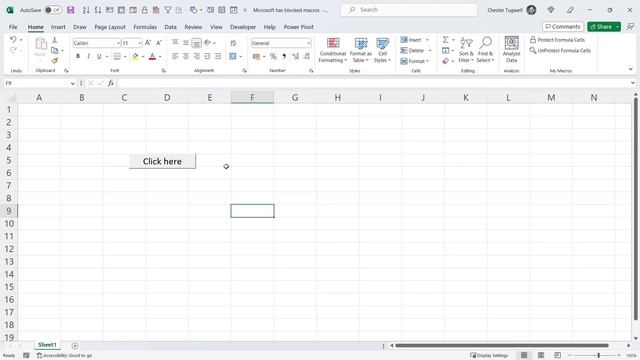640x360 pixels.
Task: Click the AutoSum sigma icon
Action: [446, 40]
